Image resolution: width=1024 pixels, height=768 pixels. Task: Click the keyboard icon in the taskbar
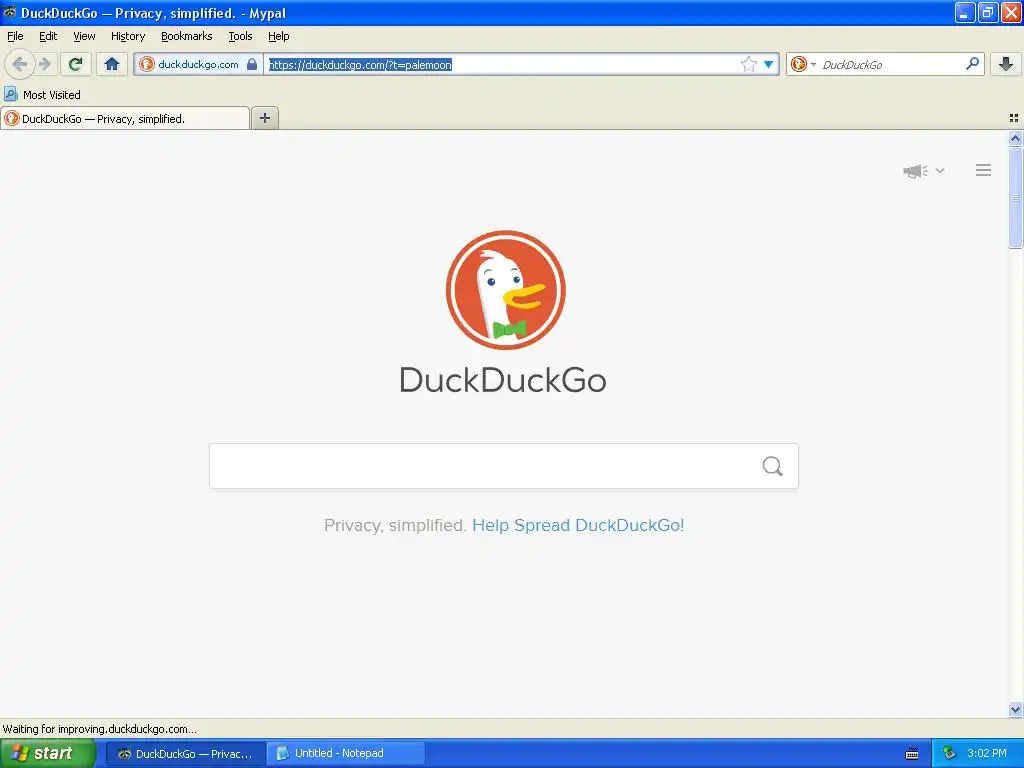(912, 754)
